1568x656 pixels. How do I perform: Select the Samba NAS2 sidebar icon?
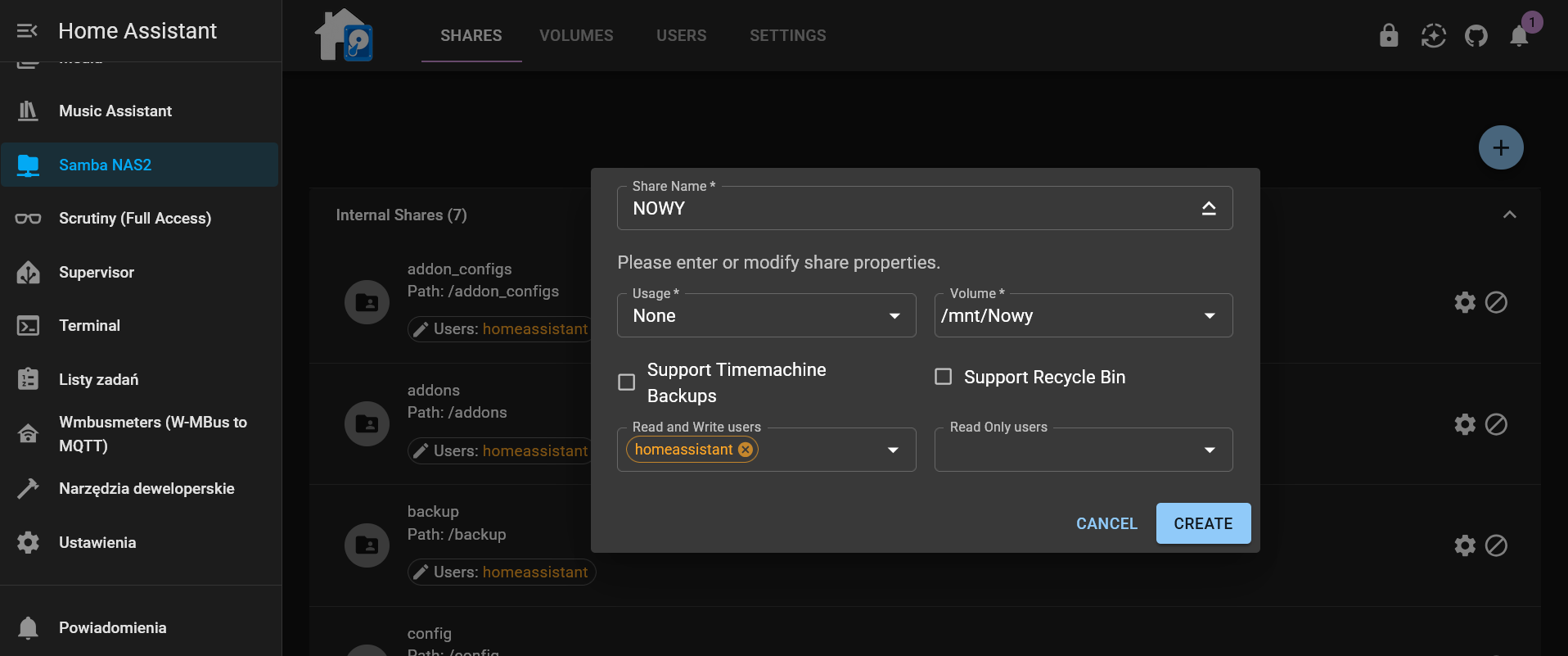click(28, 165)
